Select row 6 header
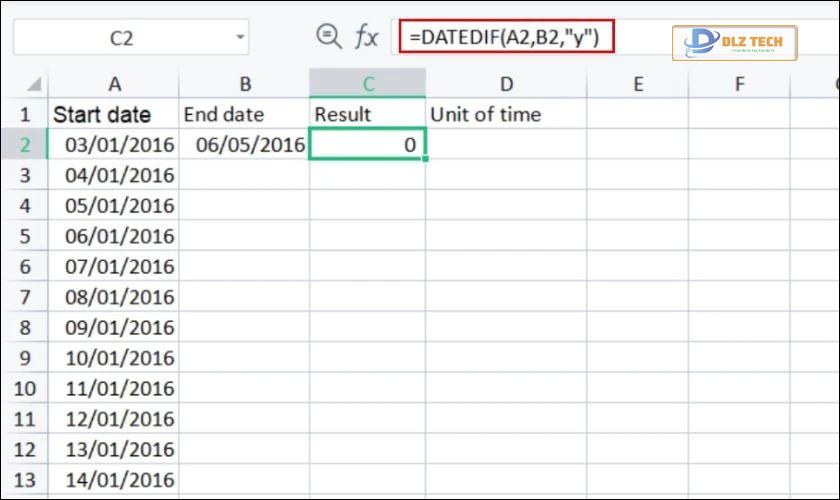Screen dimensions: 840x500 [25, 266]
